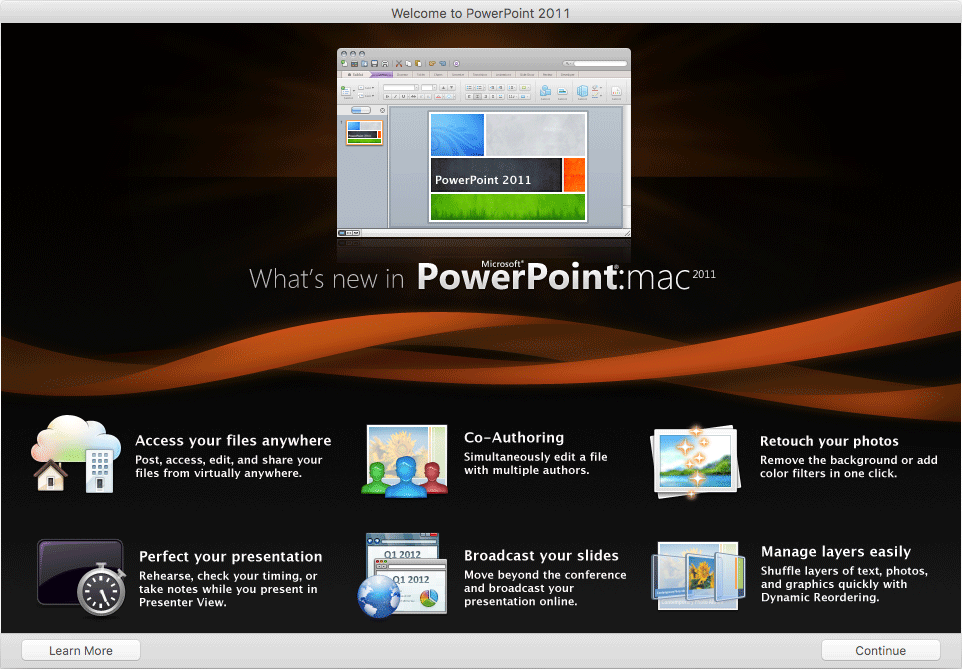
Task: Click the stopwatch presentation icon
Action: point(82,577)
